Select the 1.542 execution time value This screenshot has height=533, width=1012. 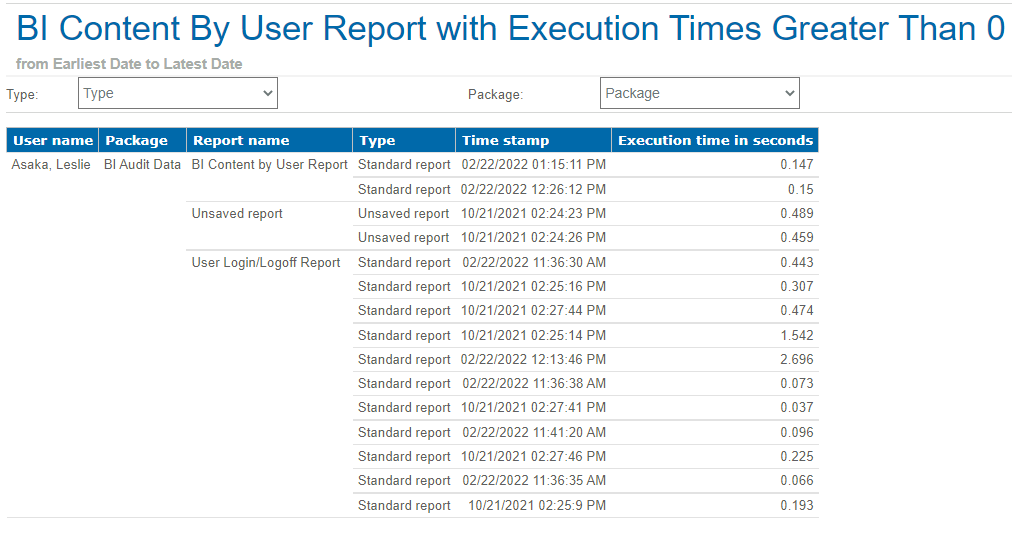[797, 336]
